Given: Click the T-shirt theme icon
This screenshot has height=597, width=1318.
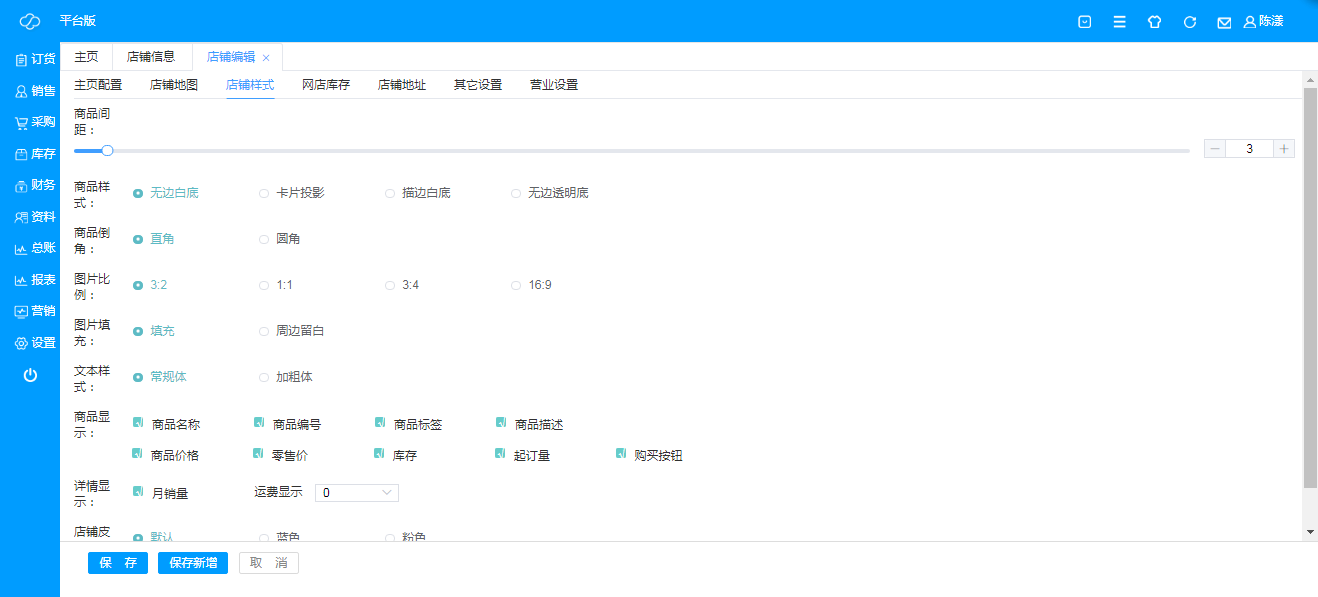Looking at the screenshot, I should tap(1155, 21).
